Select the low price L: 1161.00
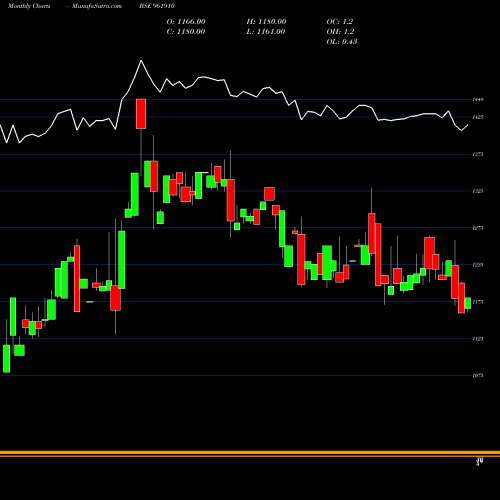 (x=266, y=32)
